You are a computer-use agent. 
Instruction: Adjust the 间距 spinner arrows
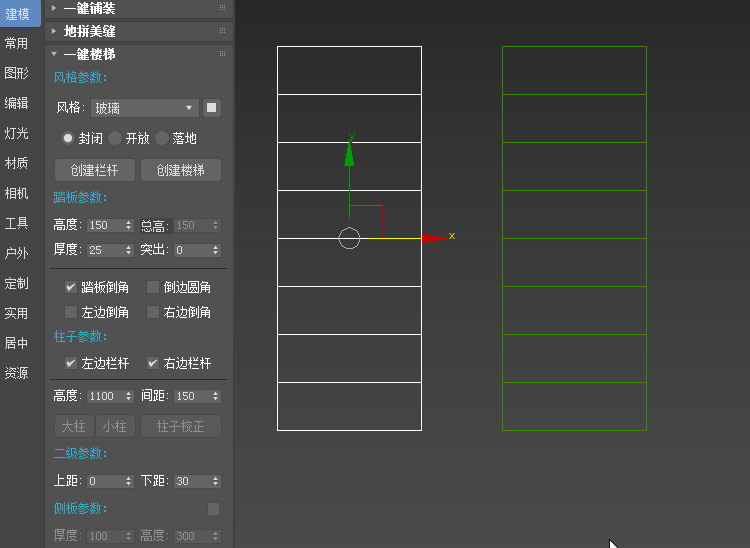pyautogui.click(x=216, y=396)
